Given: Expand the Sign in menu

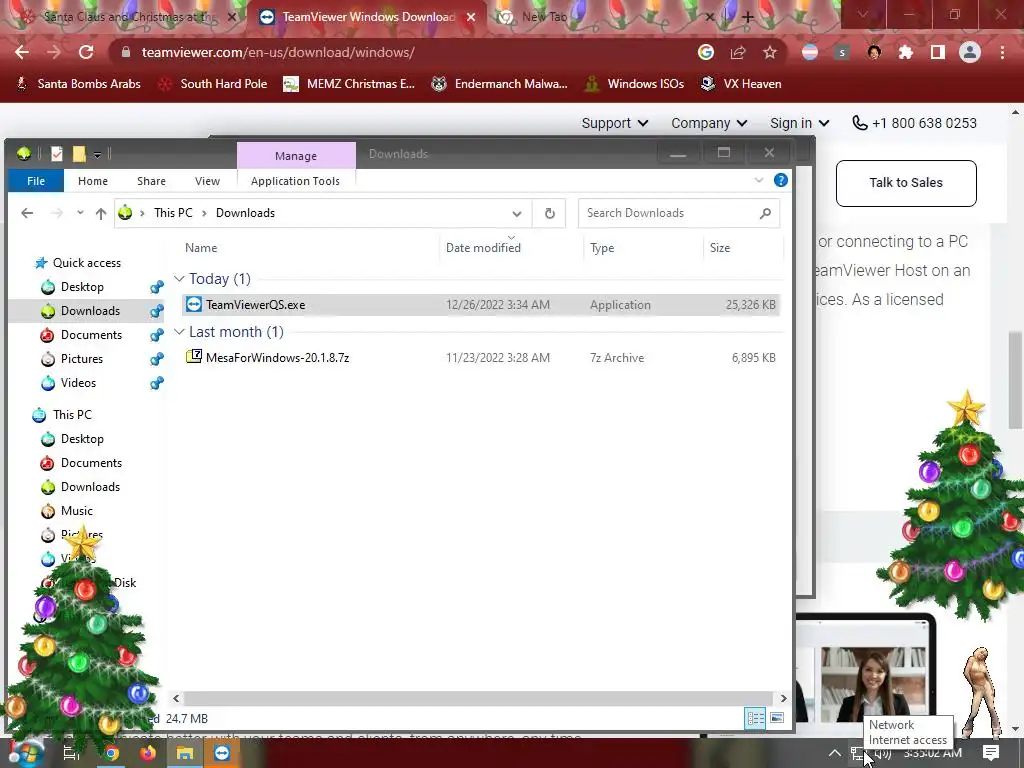Looking at the screenshot, I should (x=799, y=123).
